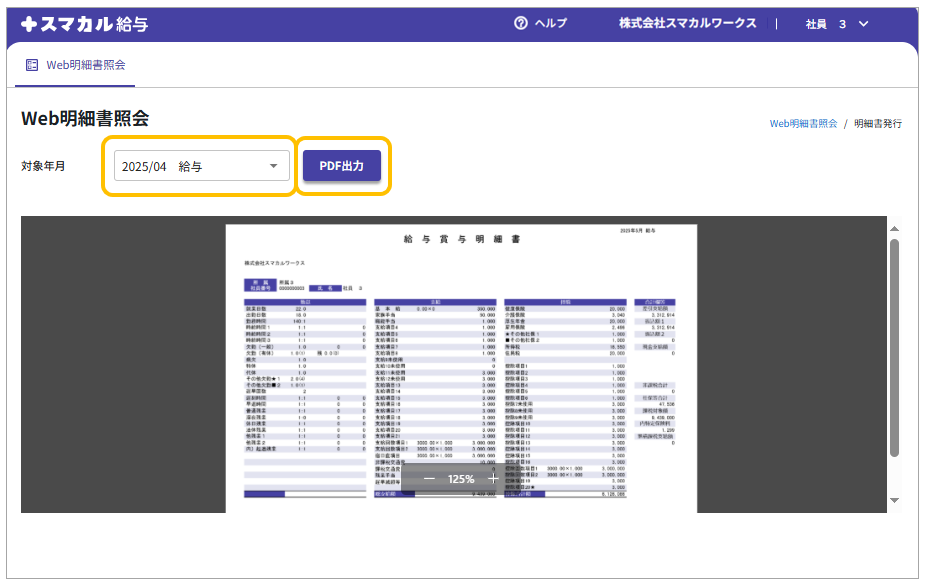Click the document icon in Web明細書照会 tab

(32, 65)
